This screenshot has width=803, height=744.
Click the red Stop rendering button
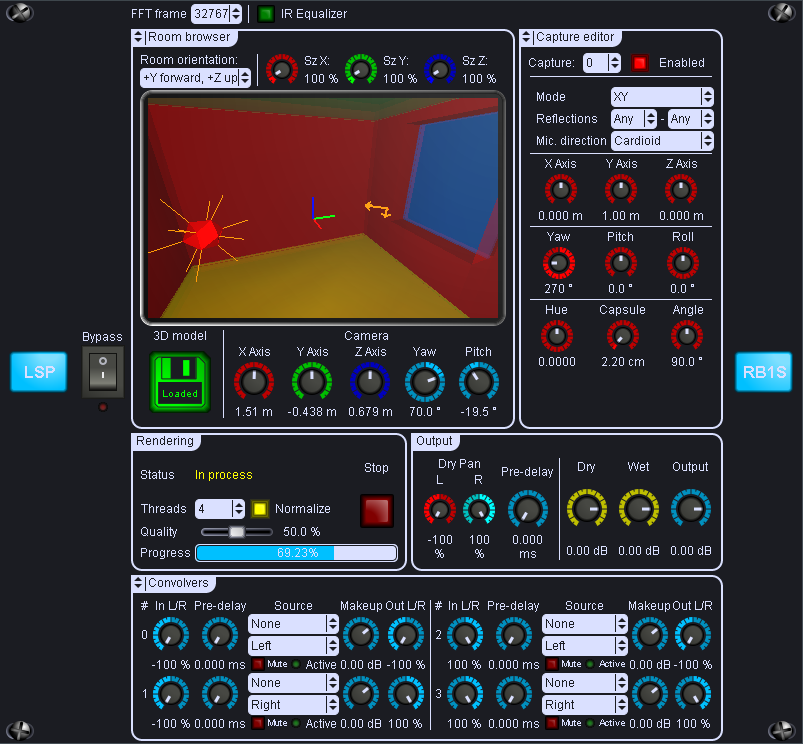(x=377, y=511)
